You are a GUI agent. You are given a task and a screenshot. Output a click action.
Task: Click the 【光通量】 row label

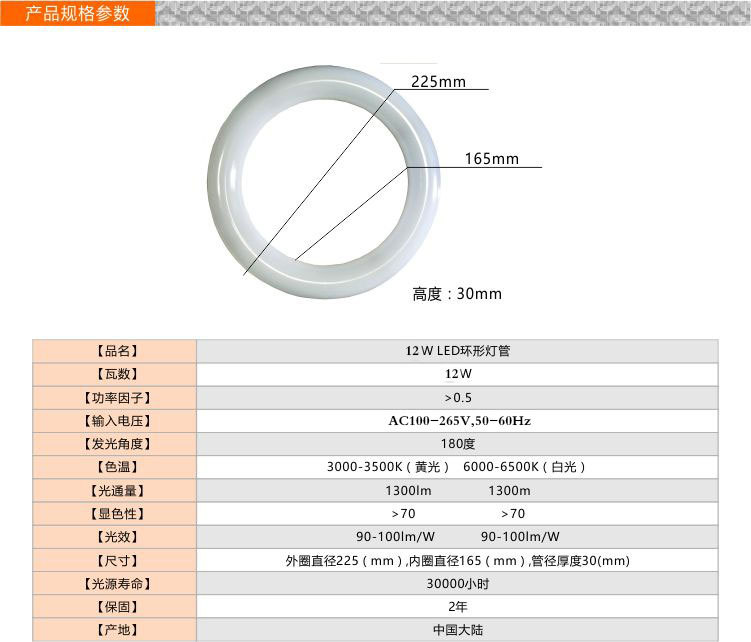115,491
